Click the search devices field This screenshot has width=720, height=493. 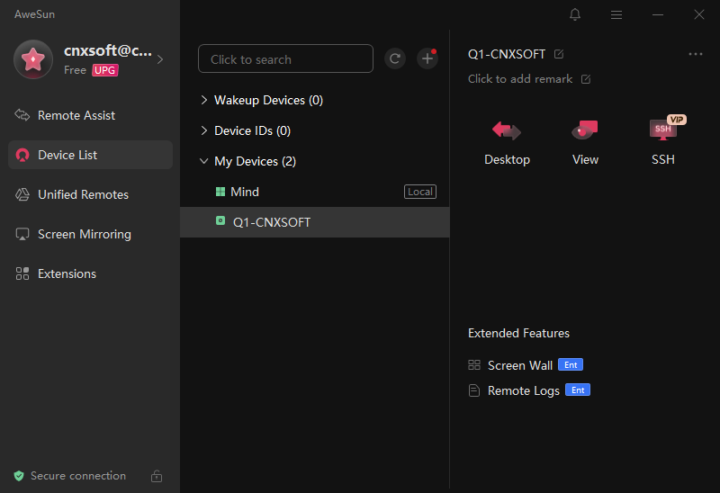[x=286, y=59]
